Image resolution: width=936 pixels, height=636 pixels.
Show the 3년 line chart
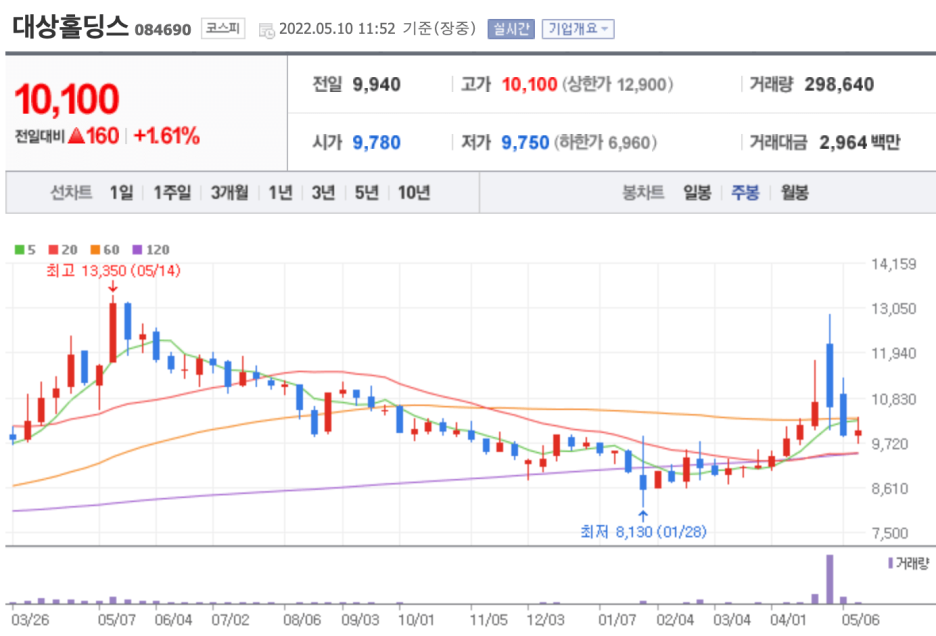coord(324,192)
